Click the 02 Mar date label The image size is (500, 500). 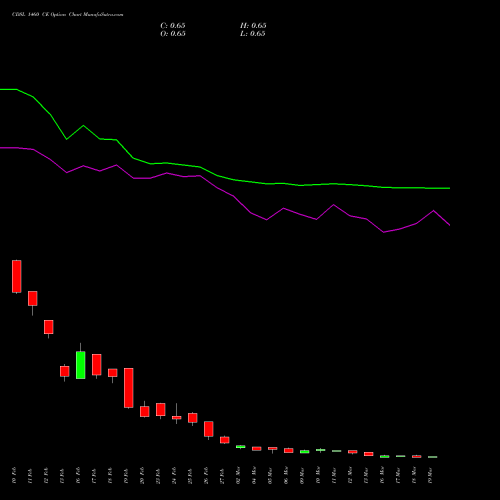(x=238, y=475)
